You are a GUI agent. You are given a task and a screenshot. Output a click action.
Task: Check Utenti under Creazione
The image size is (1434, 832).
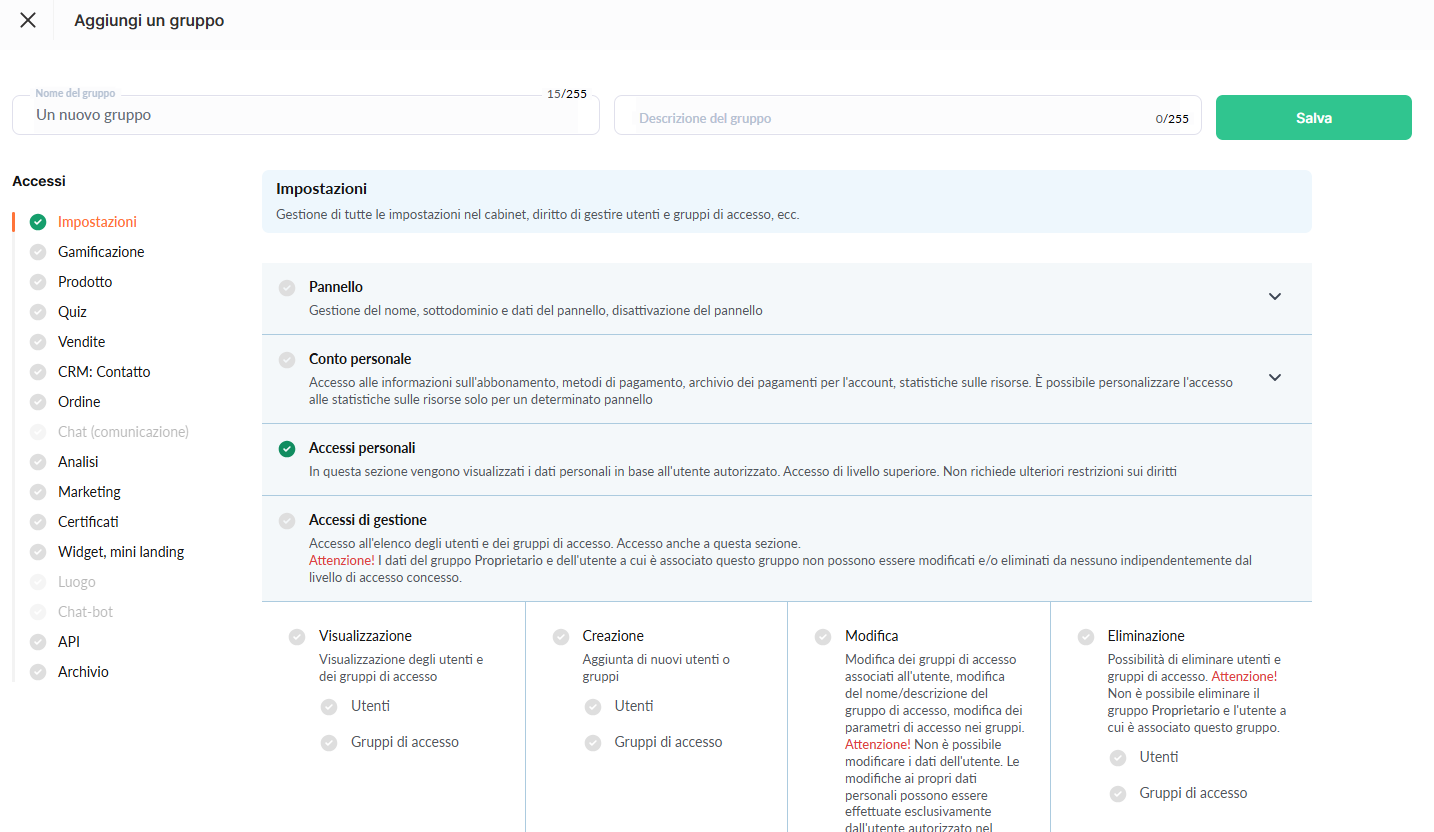pyautogui.click(x=593, y=707)
